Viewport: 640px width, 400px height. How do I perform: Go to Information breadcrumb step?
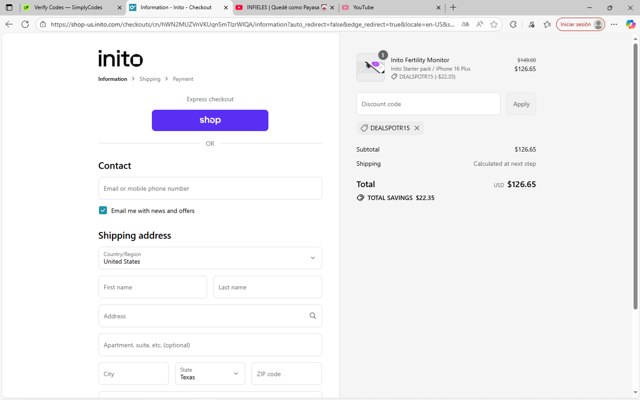pyautogui.click(x=113, y=79)
